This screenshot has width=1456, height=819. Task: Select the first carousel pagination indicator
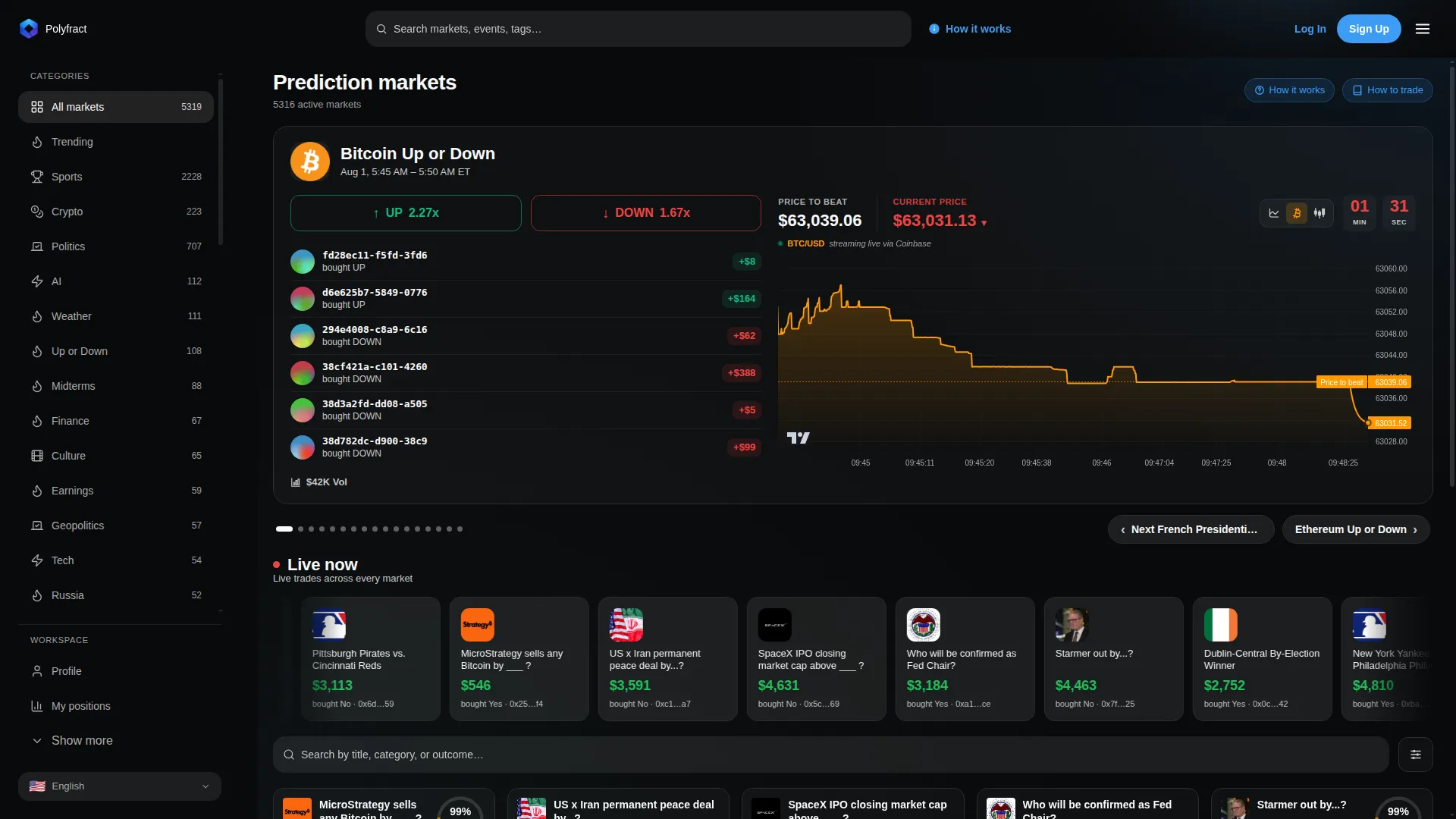[x=284, y=529]
